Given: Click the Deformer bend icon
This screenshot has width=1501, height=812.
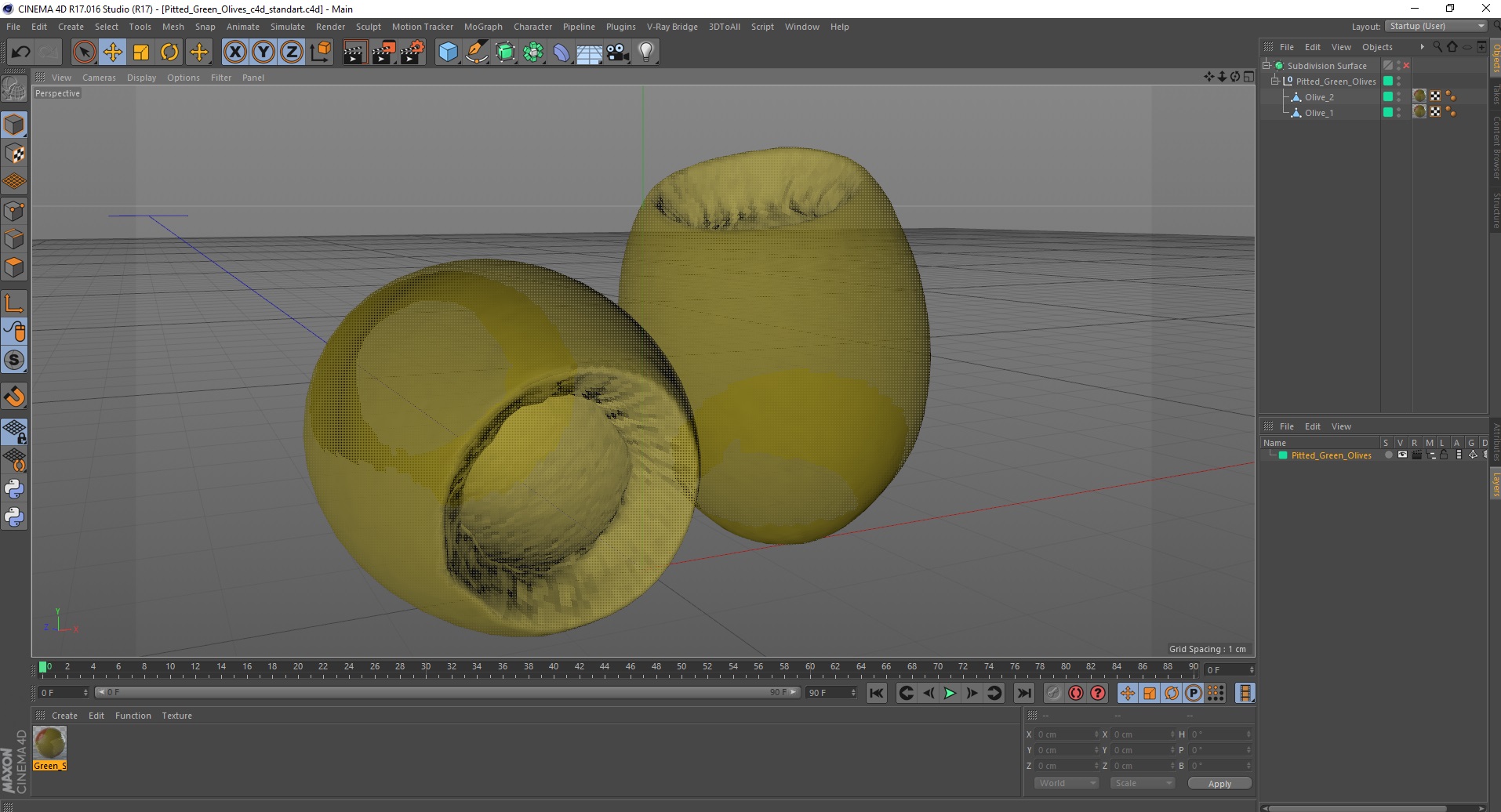Looking at the screenshot, I should click(x=562, y=53).
